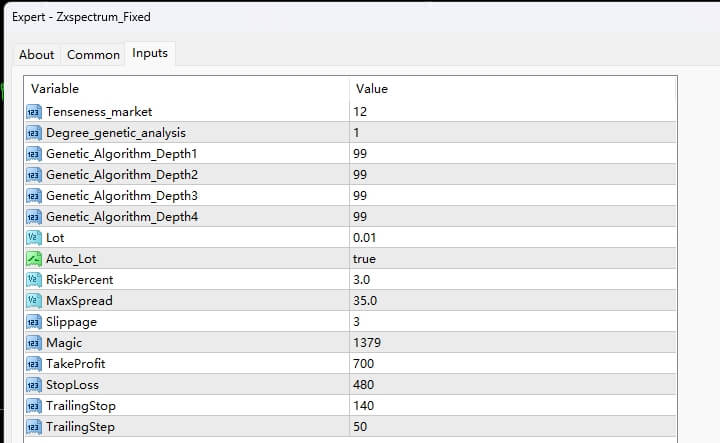Click the icon next to RiskPercent

click(34, 279)
